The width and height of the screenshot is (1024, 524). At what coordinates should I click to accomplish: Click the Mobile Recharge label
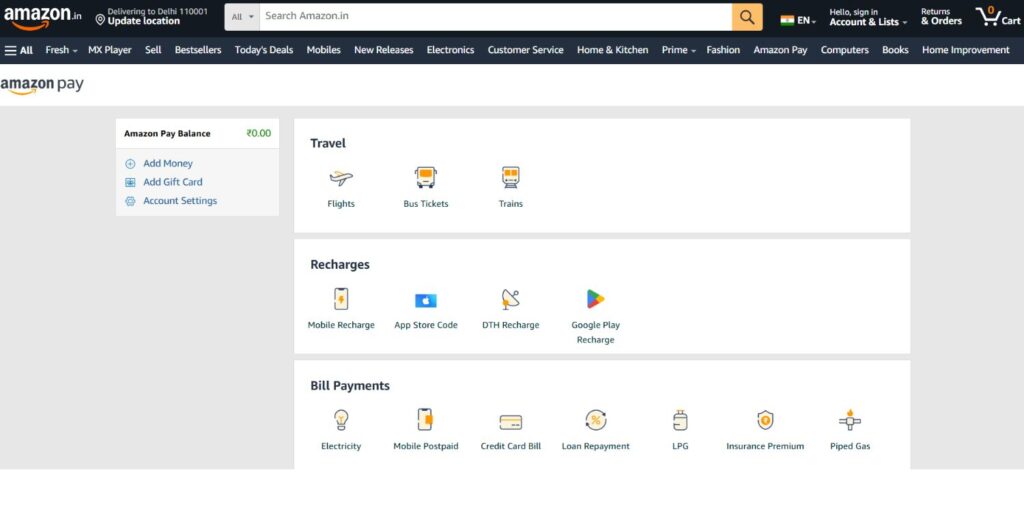point(341,325)
